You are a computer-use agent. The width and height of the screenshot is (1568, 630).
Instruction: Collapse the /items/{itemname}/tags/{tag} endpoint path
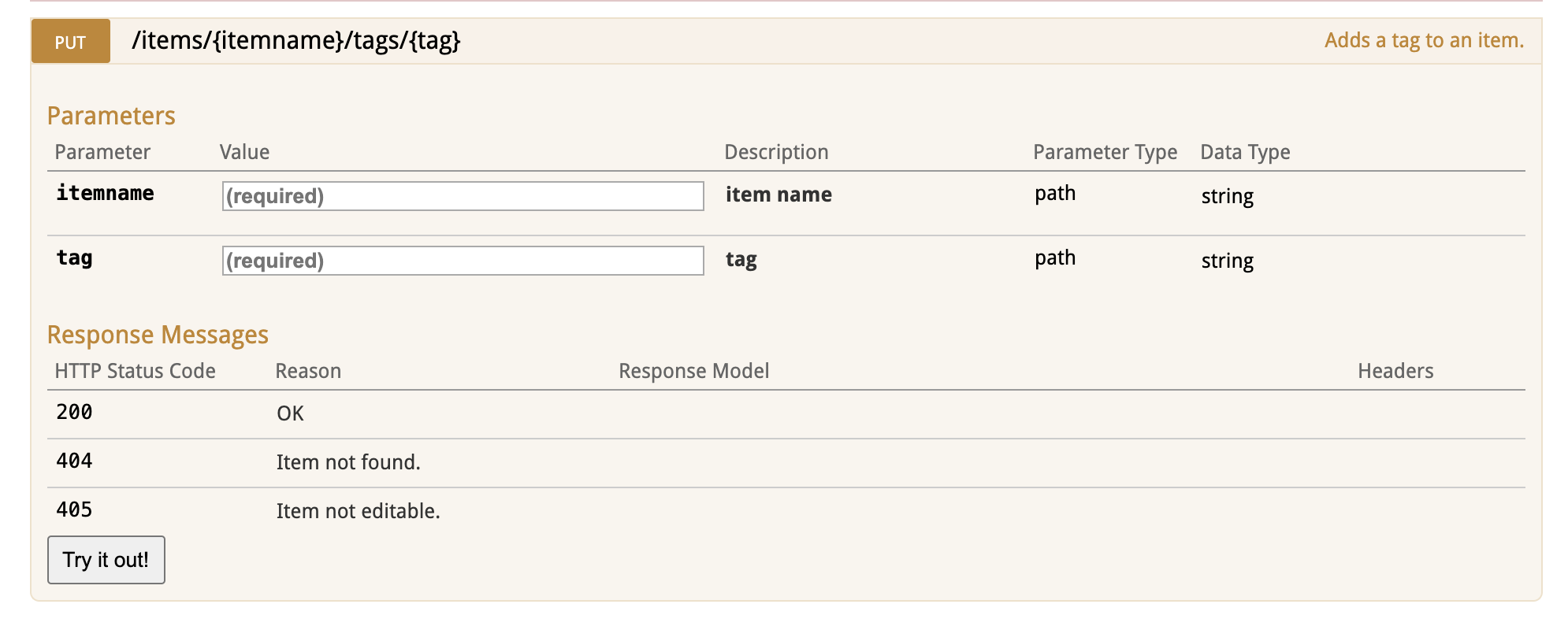tap(295, 40)
